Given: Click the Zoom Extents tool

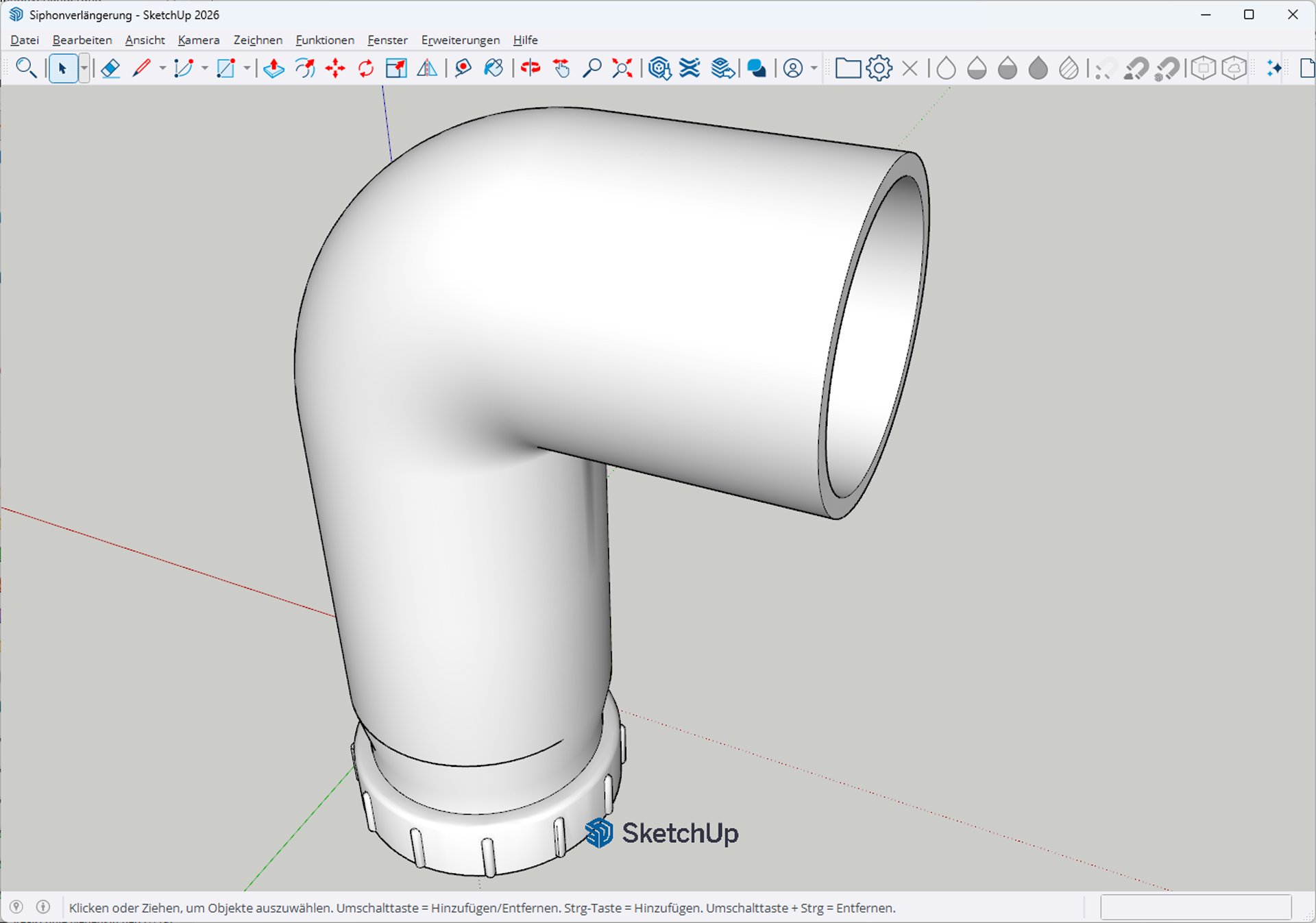Looking at the screenshot, I should (x=622, y=69).
